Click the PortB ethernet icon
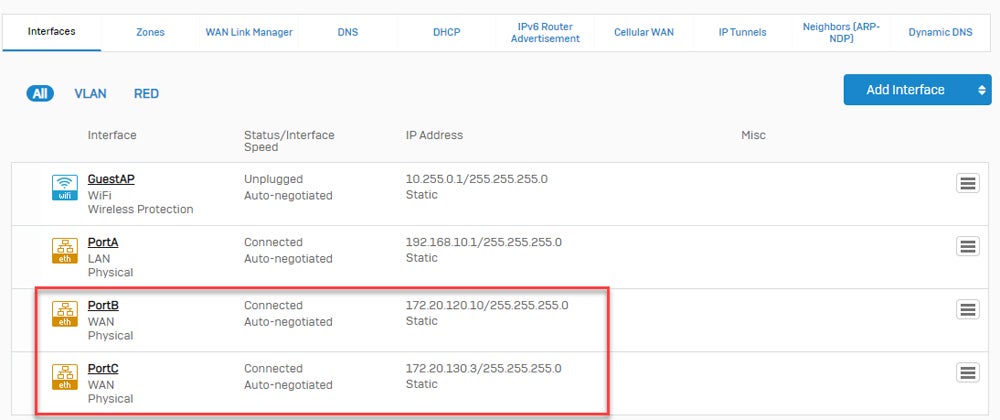 [65, 313]
